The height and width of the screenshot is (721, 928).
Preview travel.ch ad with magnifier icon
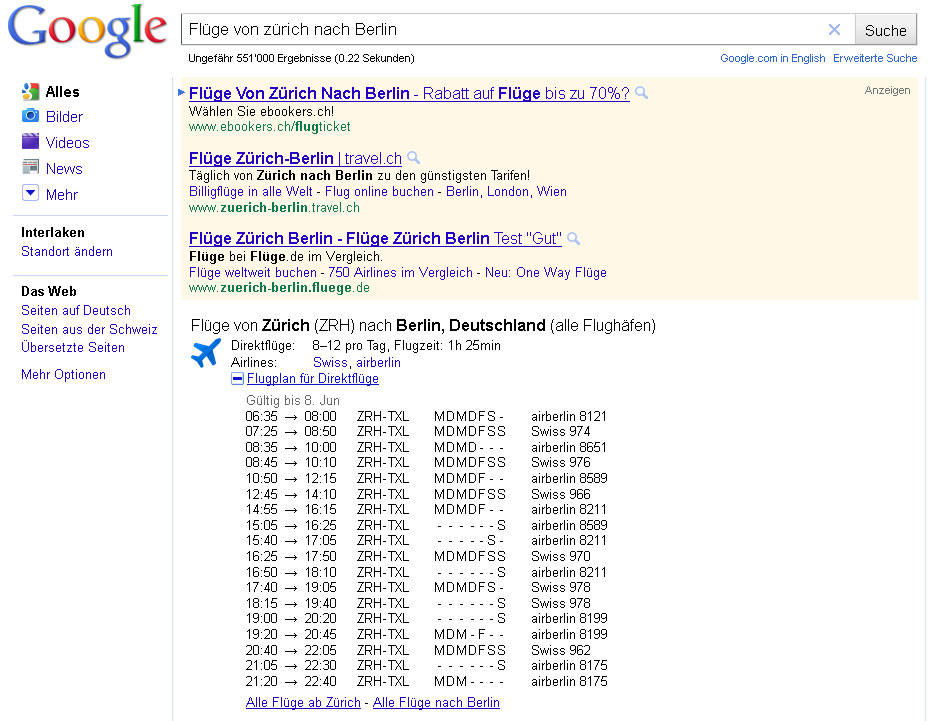(414, 157)
